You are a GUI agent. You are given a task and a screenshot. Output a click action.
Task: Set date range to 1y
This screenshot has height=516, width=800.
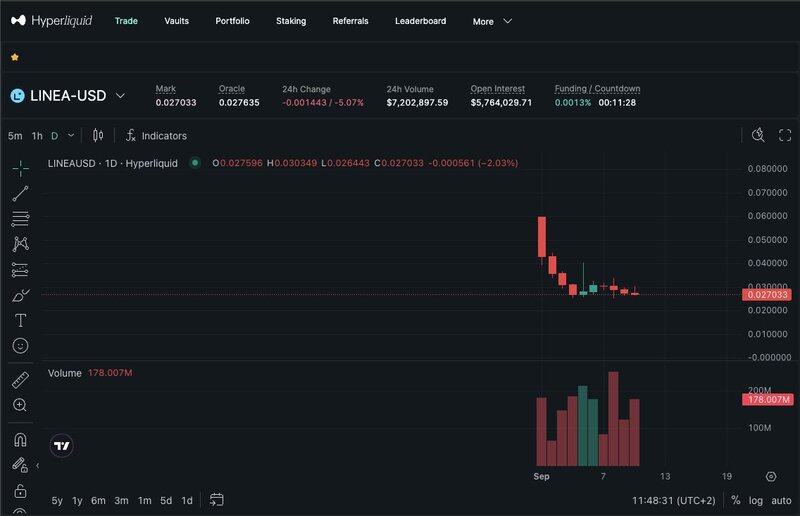click(x=77, y=501)
